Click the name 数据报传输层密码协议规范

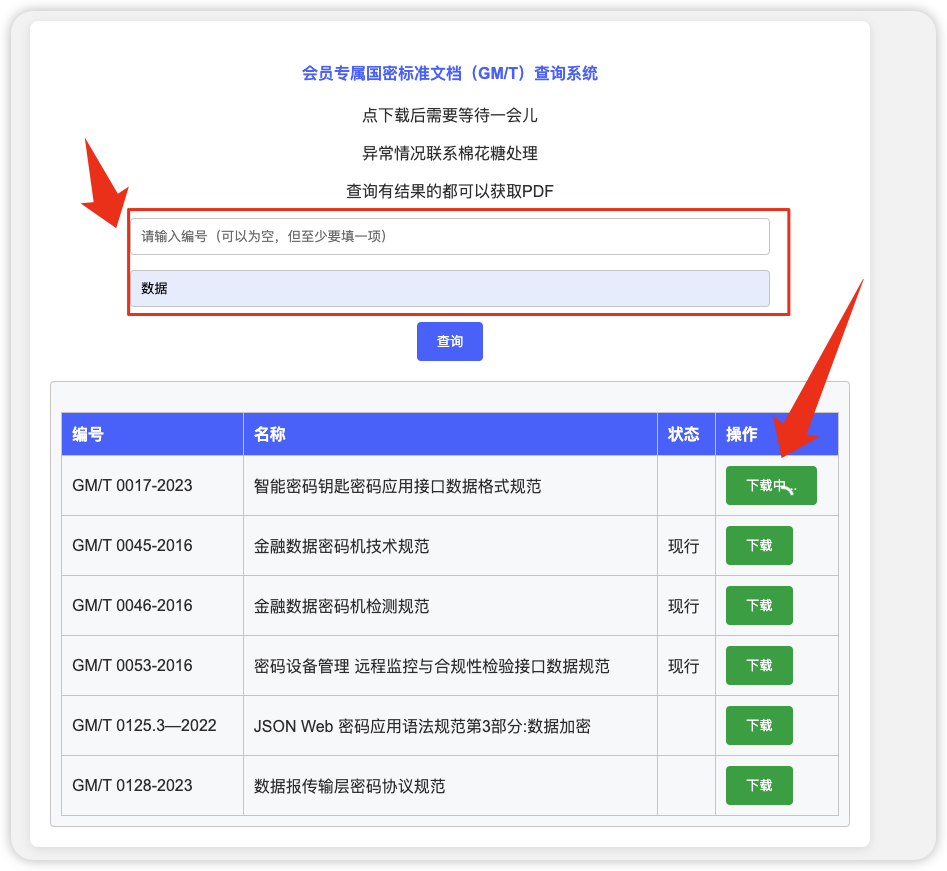(349, 786)
